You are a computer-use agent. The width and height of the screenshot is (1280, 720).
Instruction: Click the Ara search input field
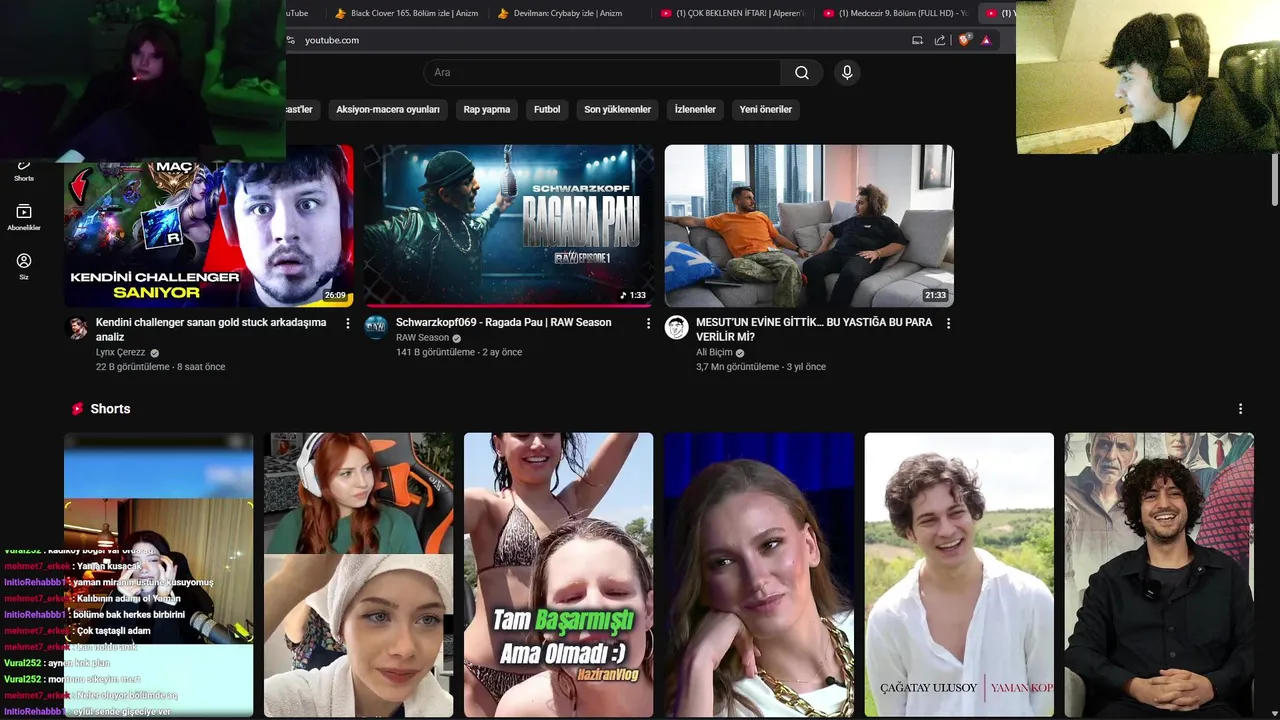(602, 72)
